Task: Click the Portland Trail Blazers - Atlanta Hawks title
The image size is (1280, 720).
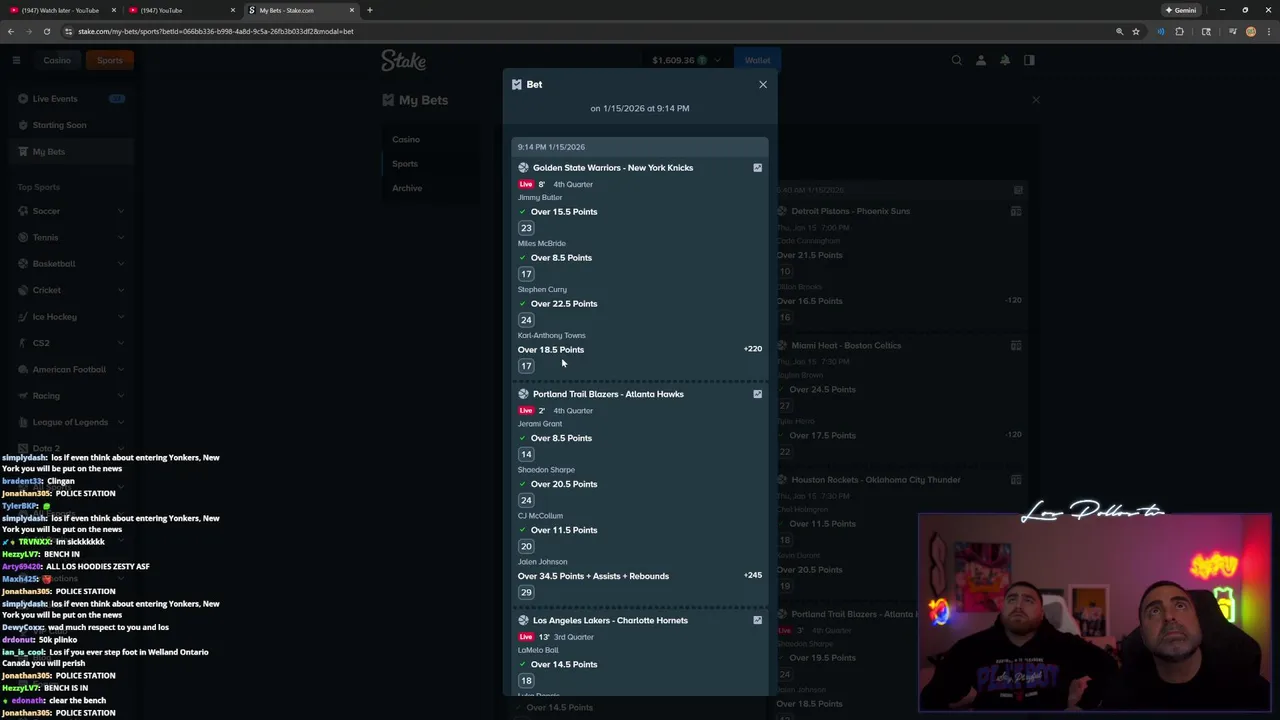Action: (x=608, y=394)
